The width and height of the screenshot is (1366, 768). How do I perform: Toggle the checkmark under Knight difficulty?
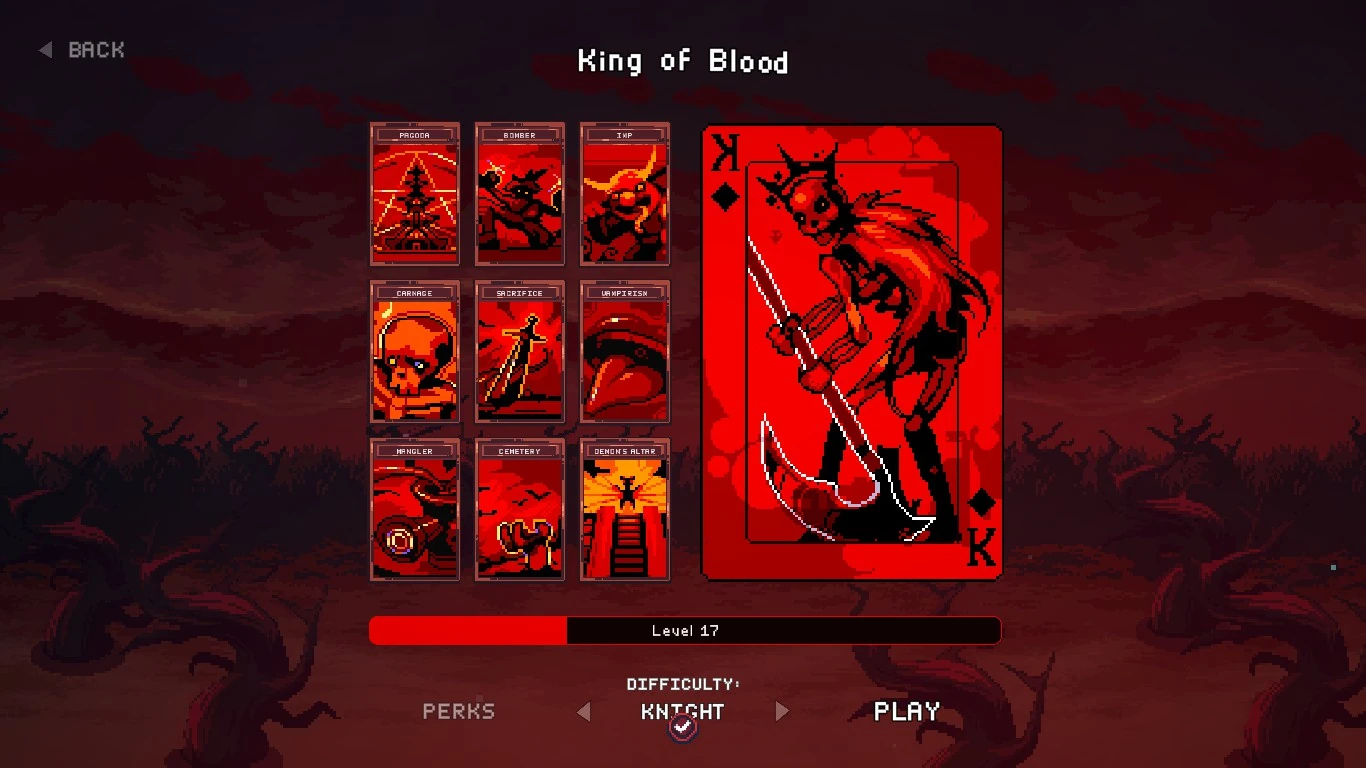click(683, 729)
